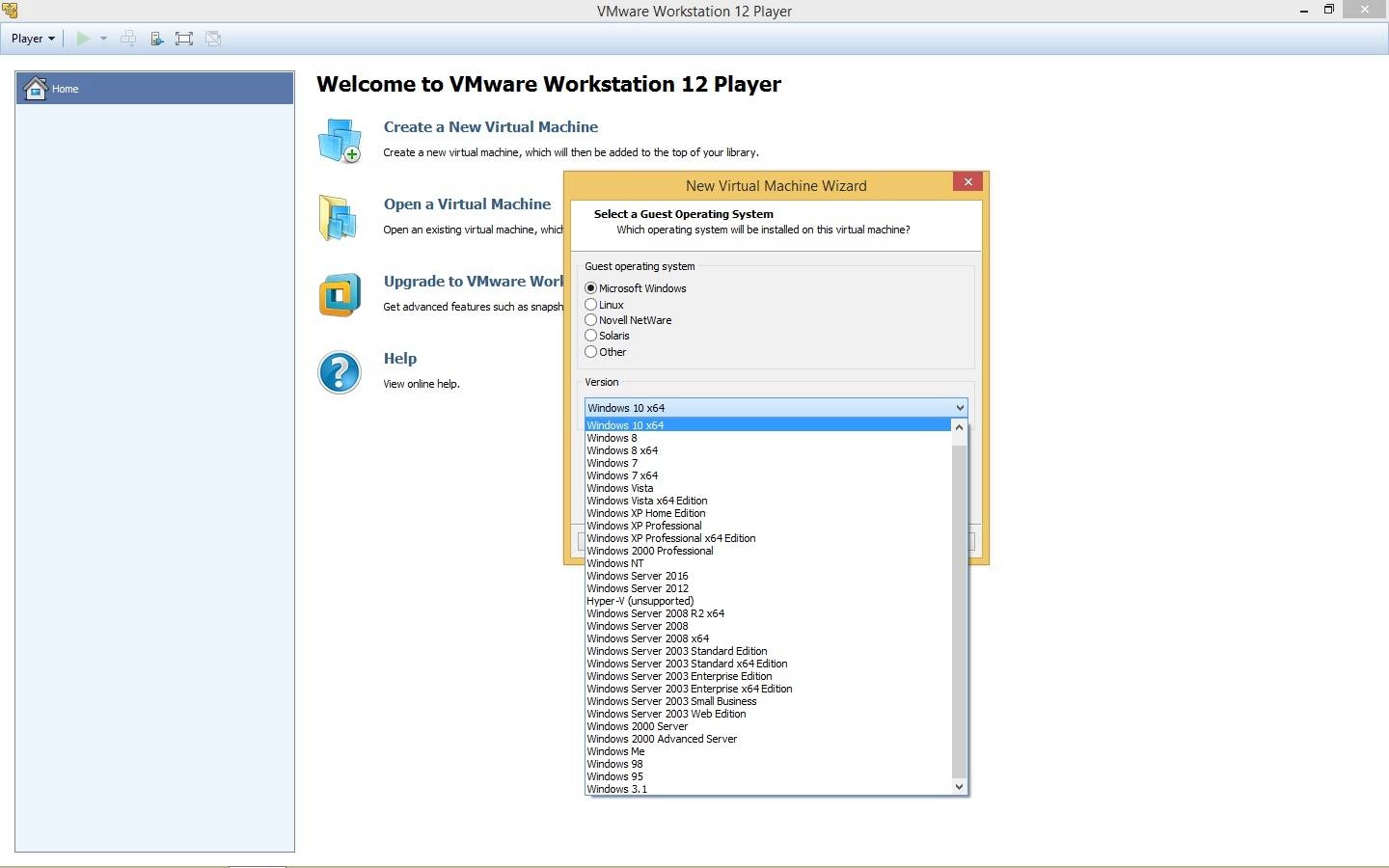Image resolution: width=1389 pixels, height=868 pixels.
Task: Click the full screen mode toolbar icon
Action: (x=184, y=39)
